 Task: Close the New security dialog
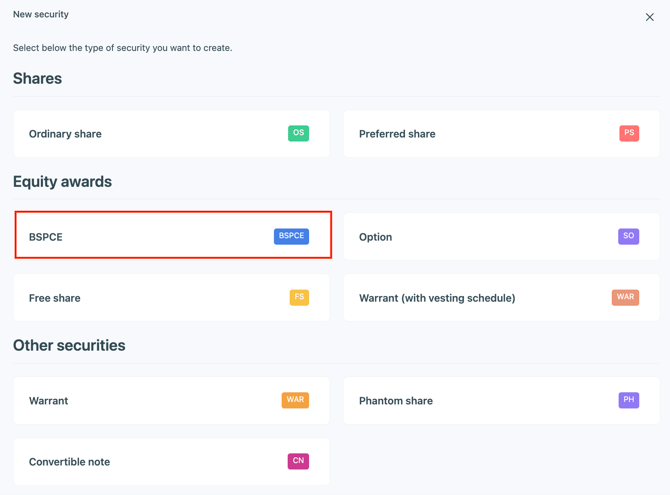coord(649,17)
